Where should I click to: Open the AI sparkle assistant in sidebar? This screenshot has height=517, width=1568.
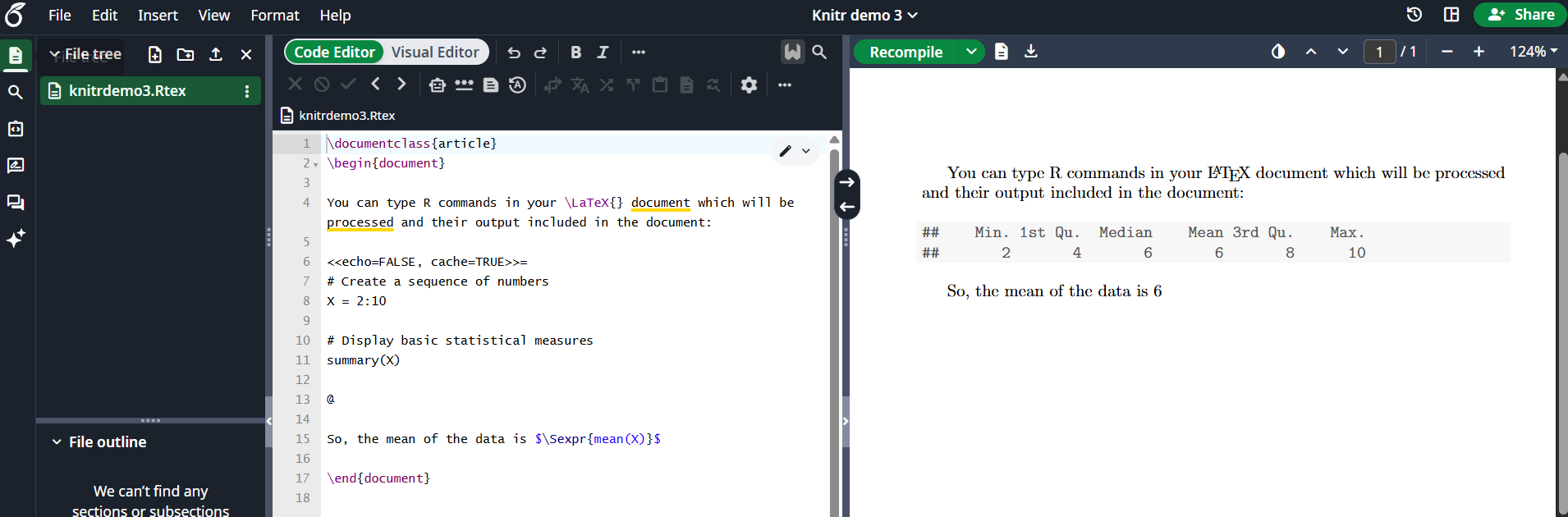[16, 239]
